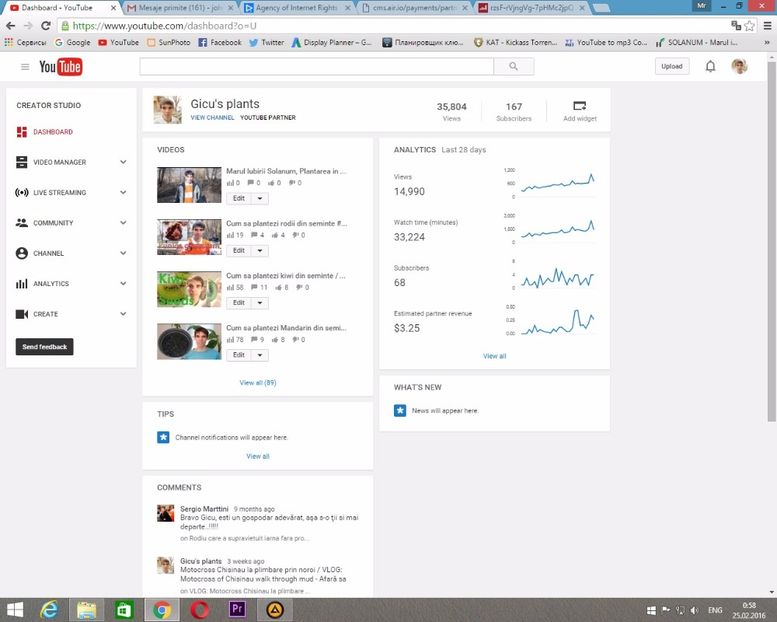Viewport: 777px width, 622px height.
Task: Click View all under Analytics
Action: (x=495, y=356)
